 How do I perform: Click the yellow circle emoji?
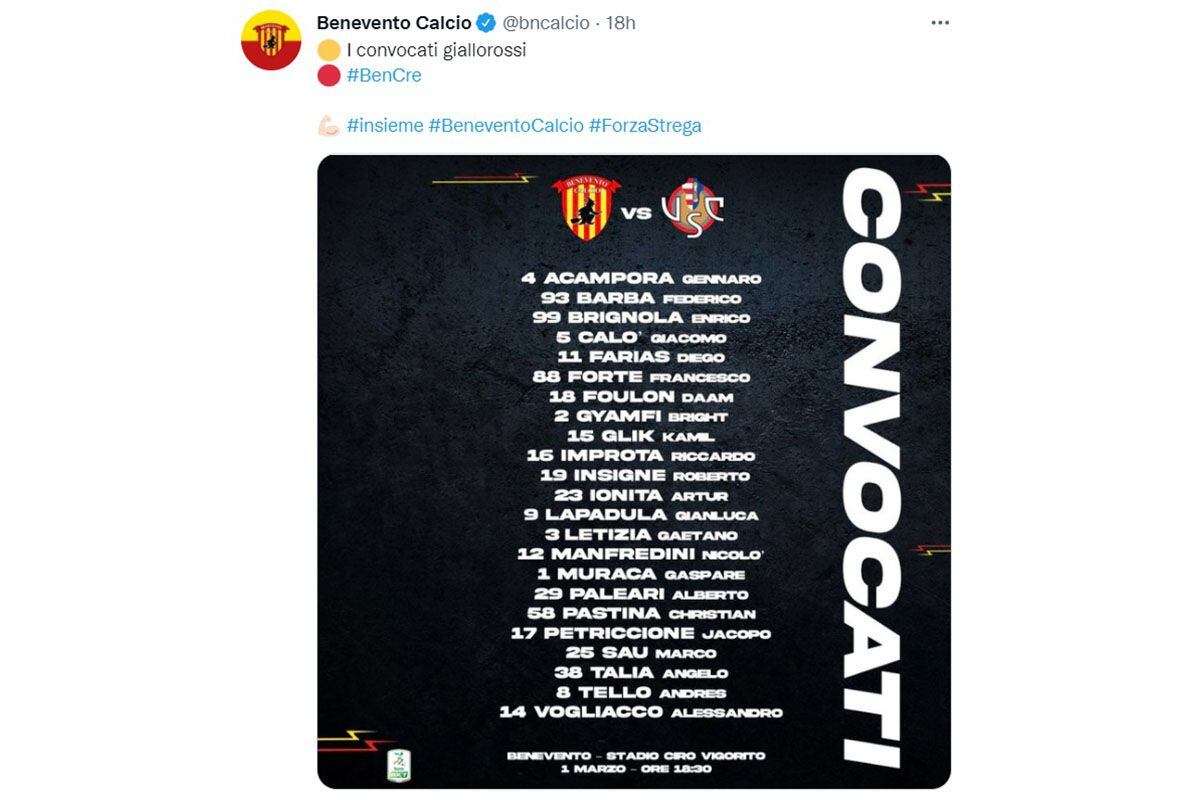click(x=328, y=50)
